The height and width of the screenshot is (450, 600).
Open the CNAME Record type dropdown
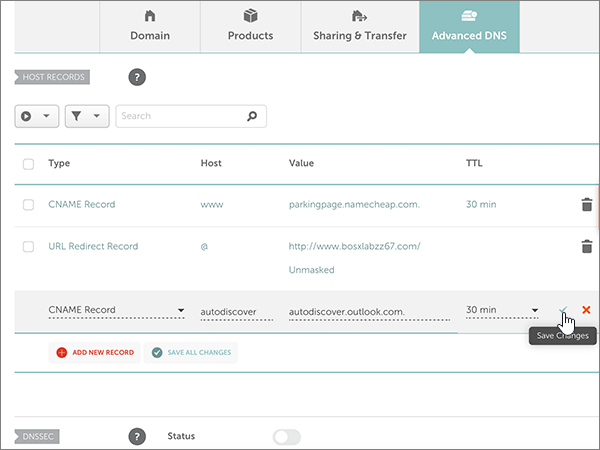pos(116,311)
